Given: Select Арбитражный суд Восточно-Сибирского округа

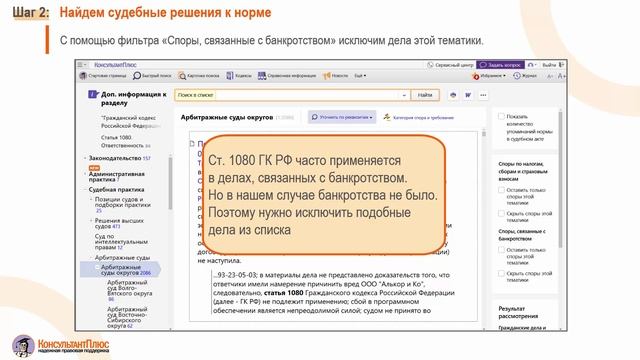Looking at the screenshot, I should (x=127, y=318).
